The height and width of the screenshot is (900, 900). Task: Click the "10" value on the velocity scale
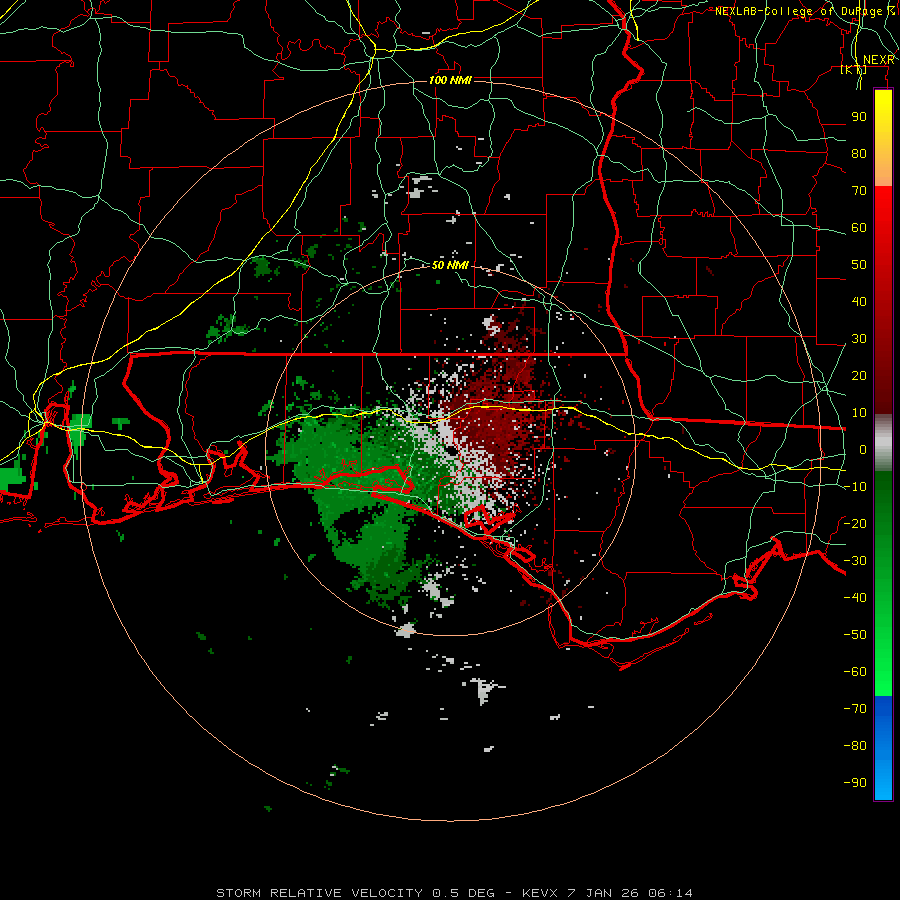(x=859, y=413)
